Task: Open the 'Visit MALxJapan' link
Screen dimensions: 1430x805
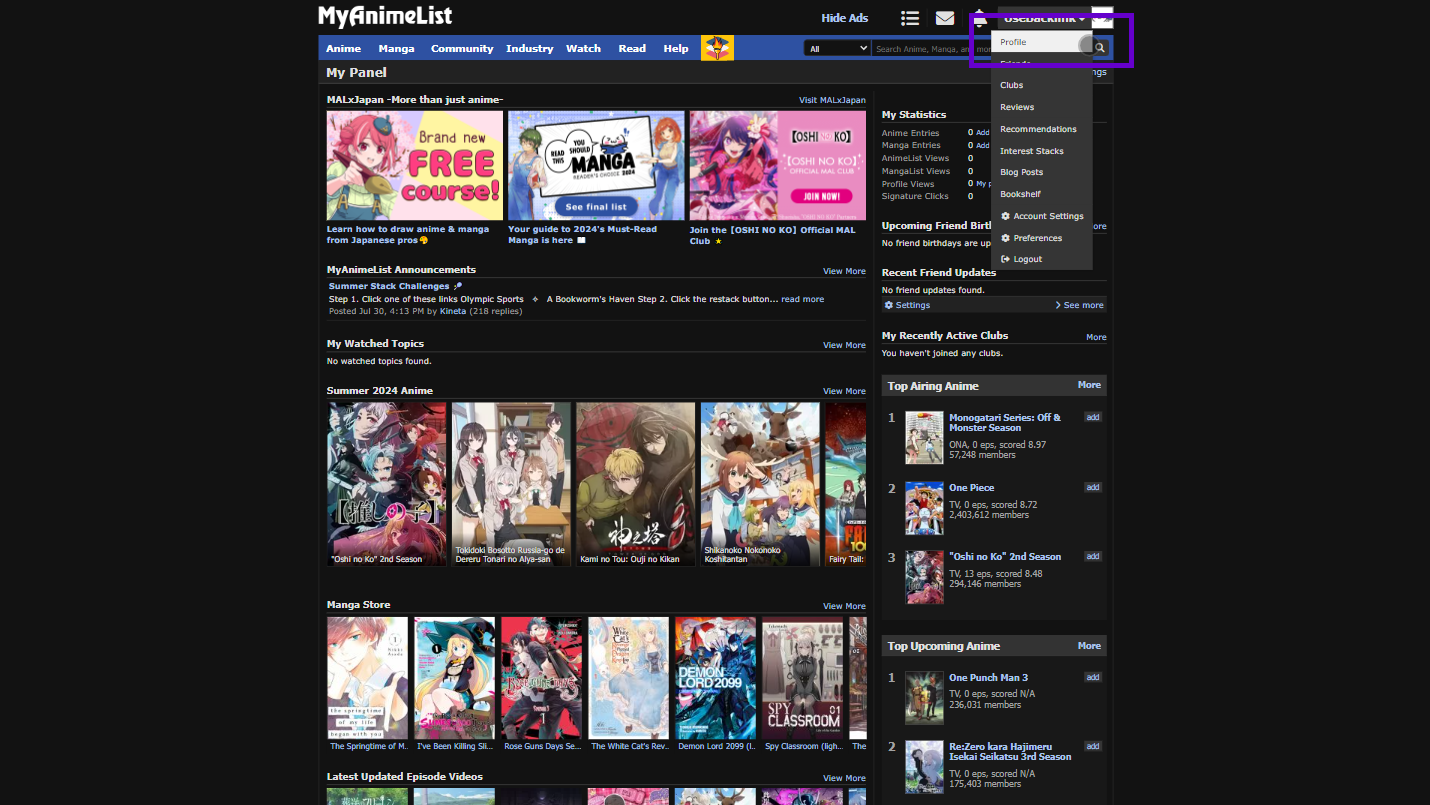Action: (x=830, y=100)
